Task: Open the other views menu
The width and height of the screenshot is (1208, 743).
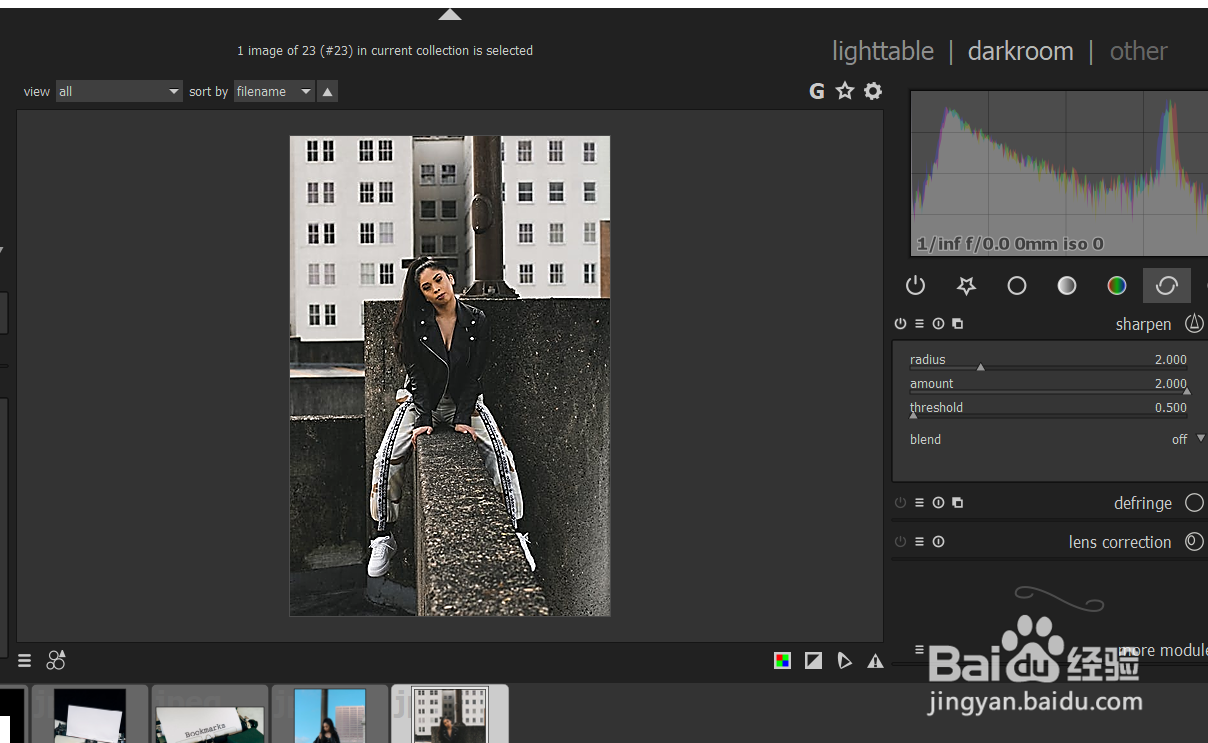Action: [x=1138, y=51]
